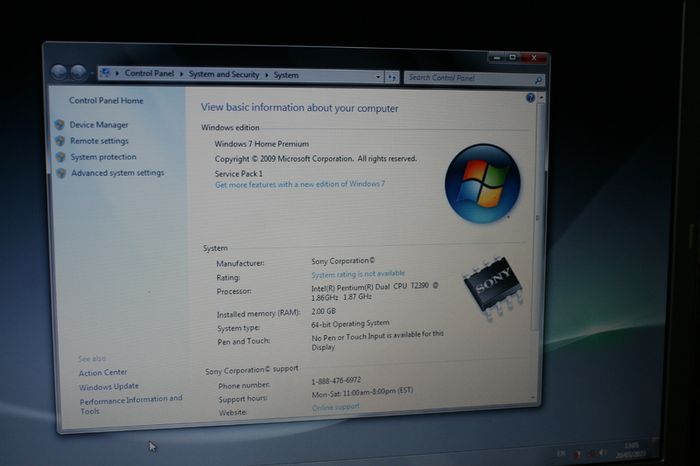Click the 2.00 GB installed memory value
This screenshot has height=466, width=700.
[324, 311]
